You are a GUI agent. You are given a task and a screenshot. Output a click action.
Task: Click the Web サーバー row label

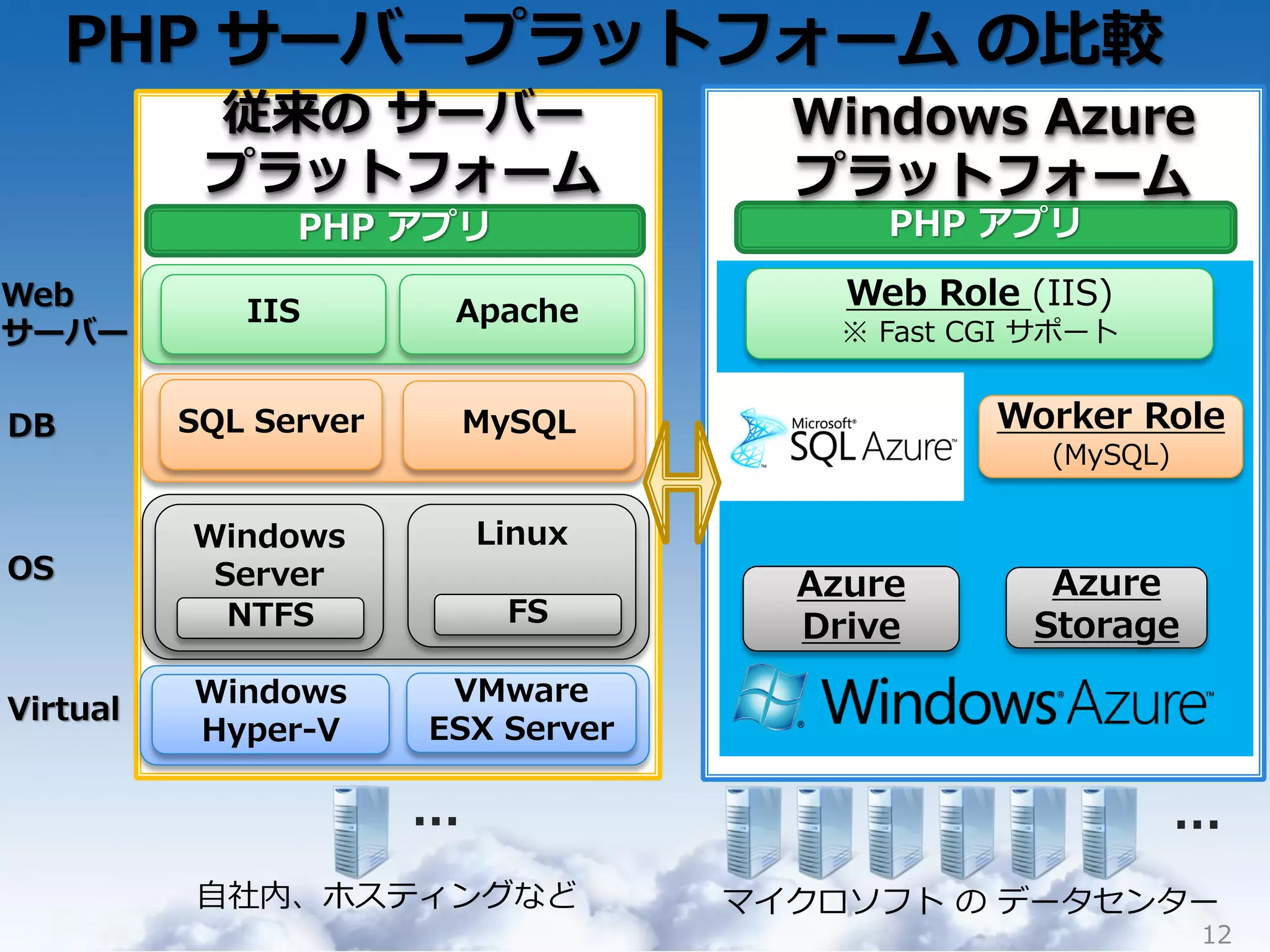pos(64,314)
